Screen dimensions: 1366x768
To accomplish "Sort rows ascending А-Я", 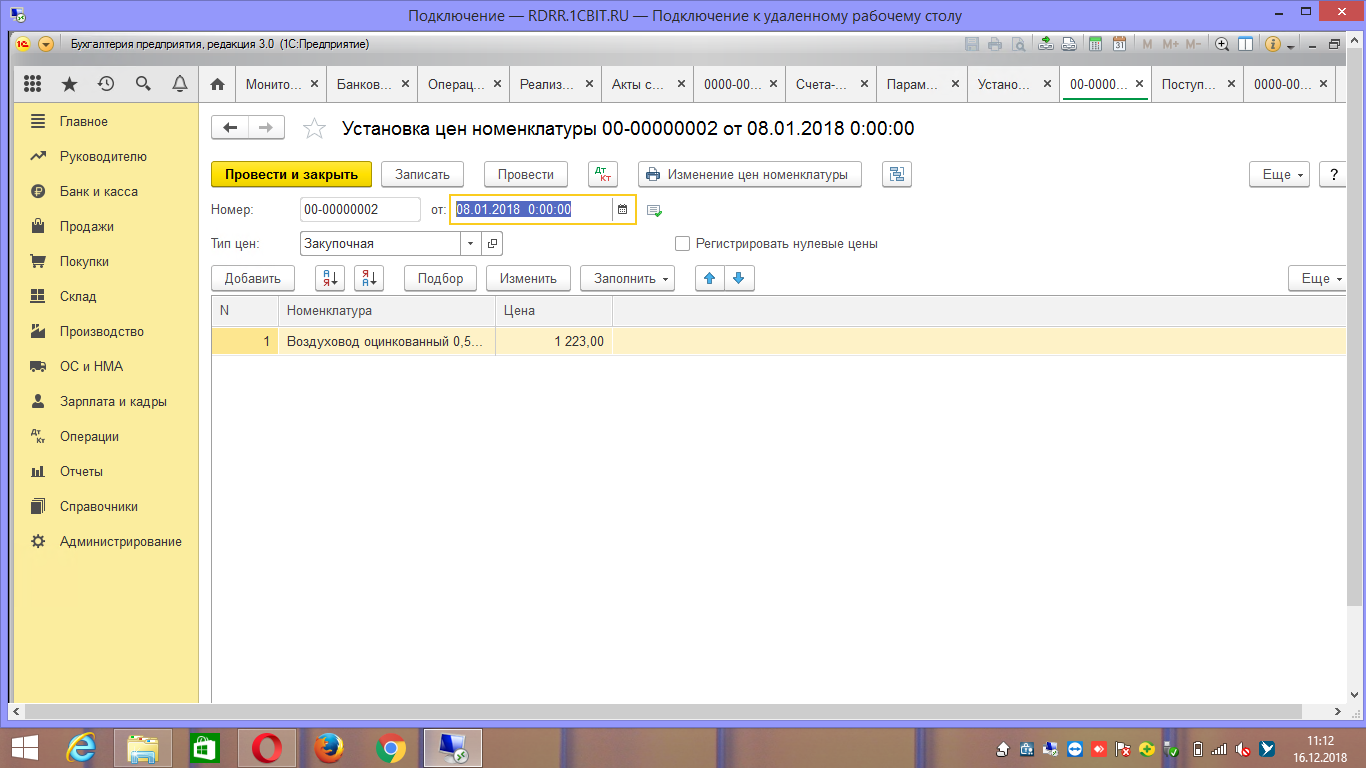I will tap(329, 278).
